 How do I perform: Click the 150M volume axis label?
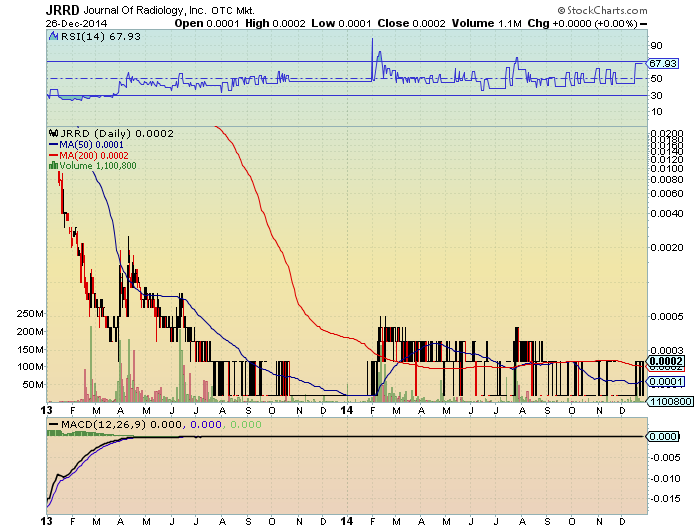pyautogui.click(x=30, y=350)
